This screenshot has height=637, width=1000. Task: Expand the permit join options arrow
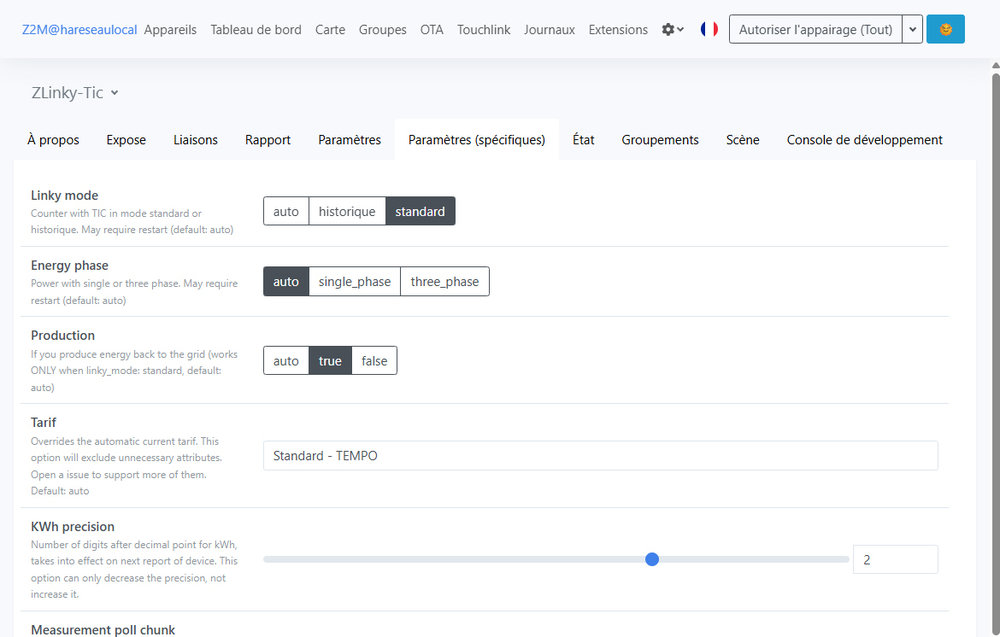[913, 29]
